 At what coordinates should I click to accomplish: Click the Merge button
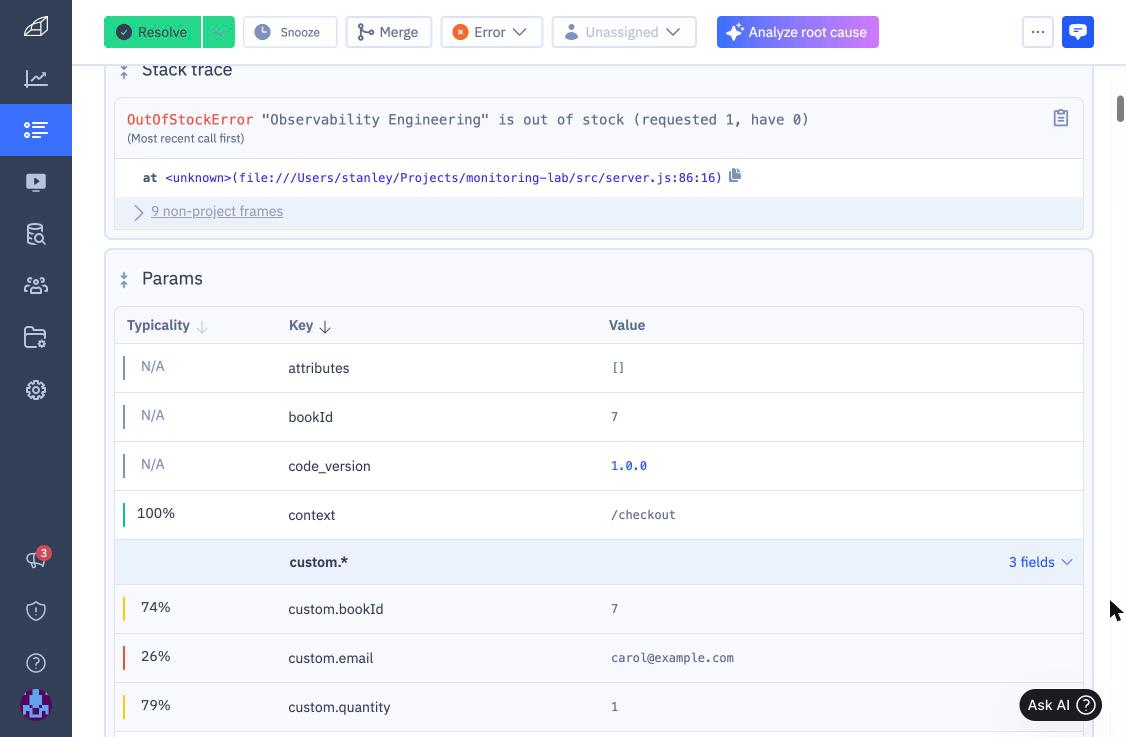pyautogui.click(x=388, y=32)
